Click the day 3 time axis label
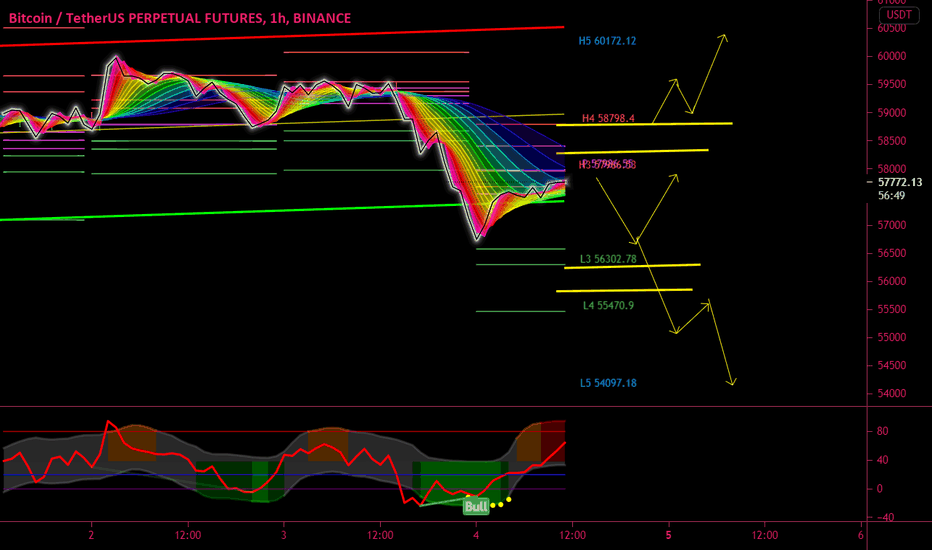The width and height of the screenshot is (932, 550). 284,535
